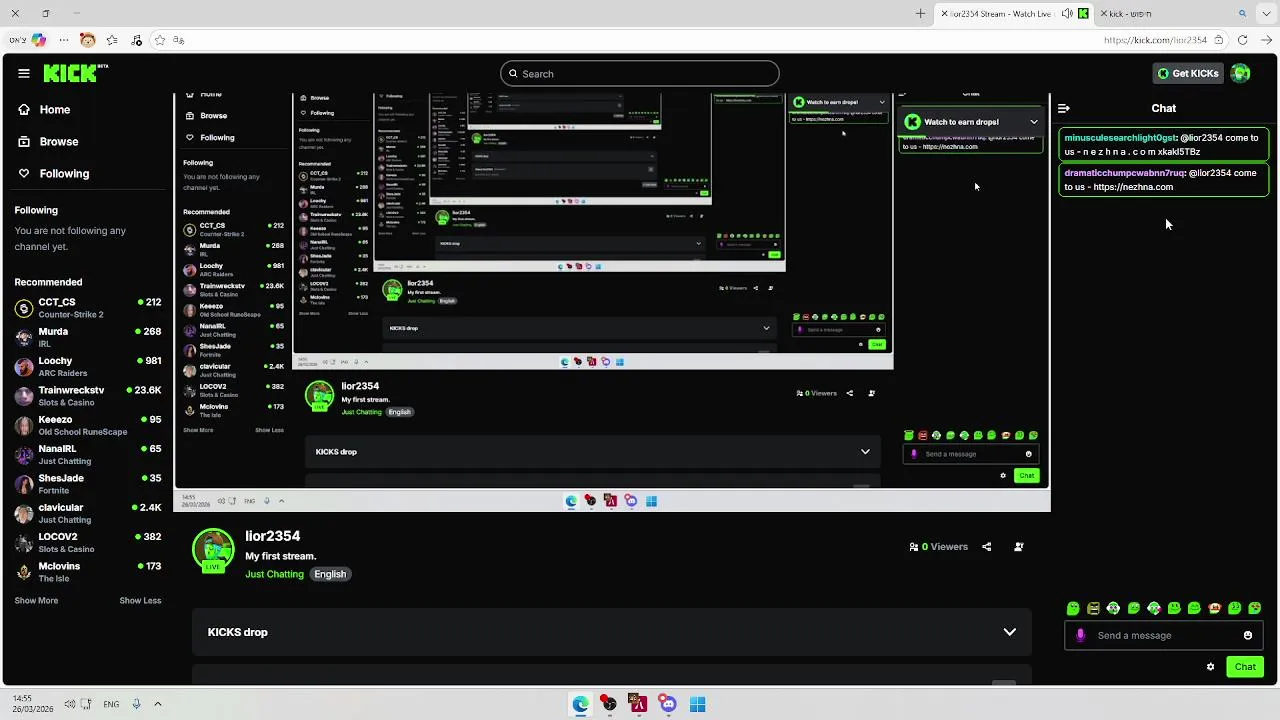Viewport: 1280px width, 720px height.
Task: Click dramaticchumpcwabnn7ruq username in chat
Action: pyautogui.click(x=1125, y=173)
